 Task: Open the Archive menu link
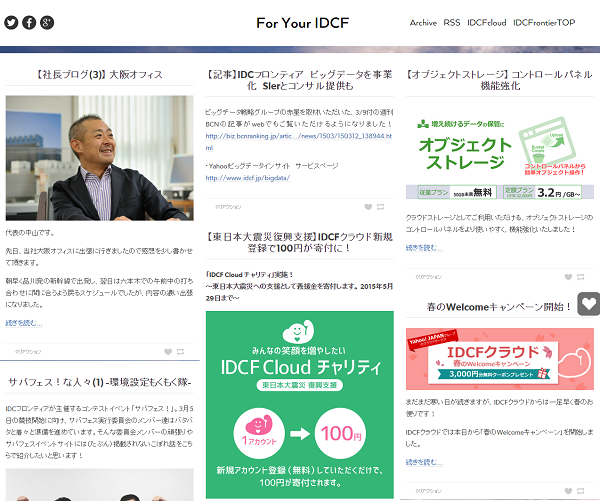pos(423,23)
